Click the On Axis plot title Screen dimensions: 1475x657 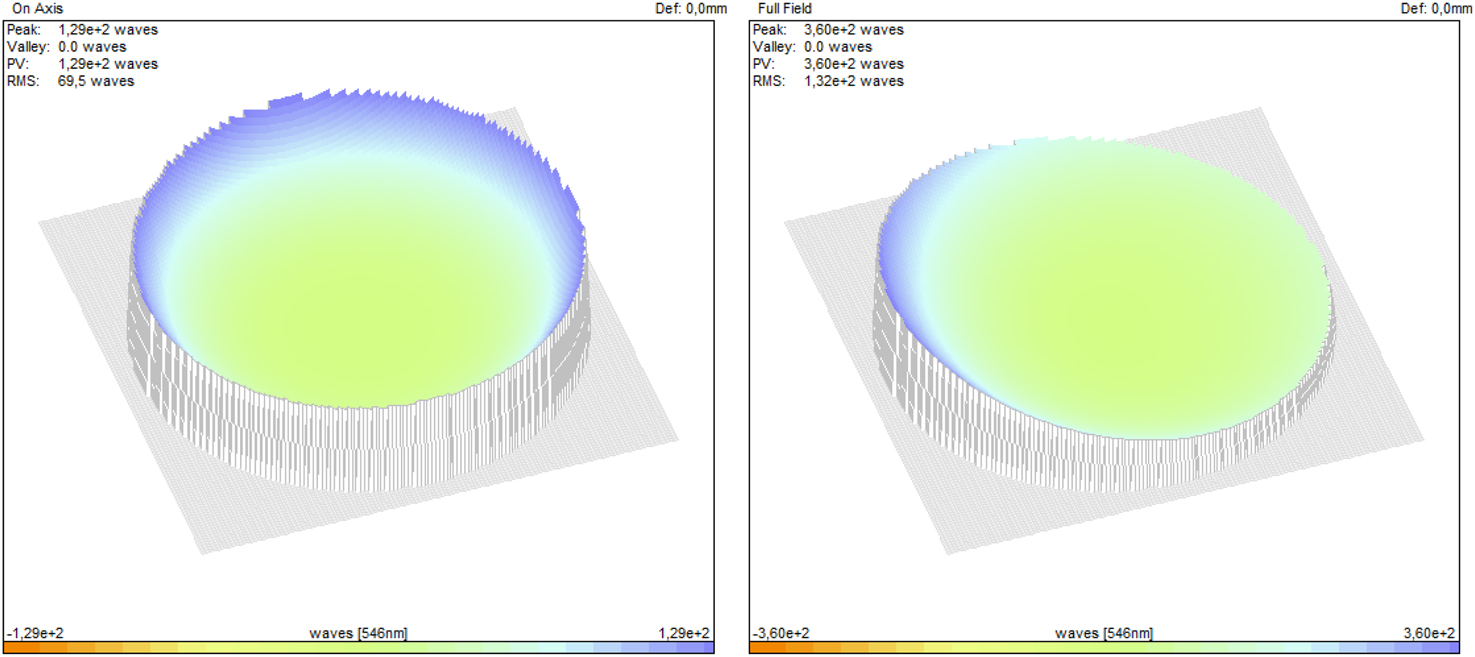tap(37, 8)
